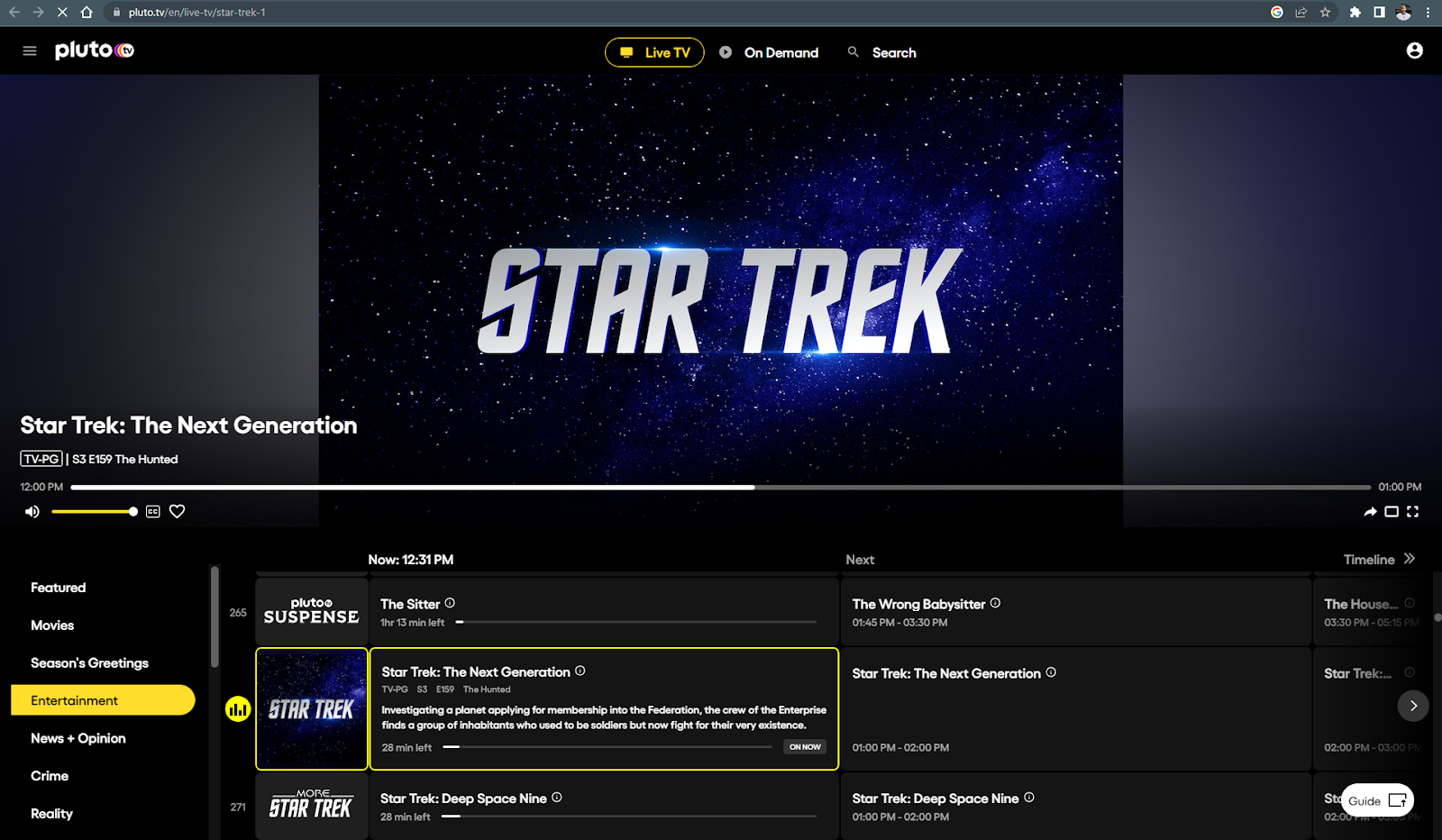Click the ON NOW badge
Screen dimensions: 1442x840
[x=805, y=747]
